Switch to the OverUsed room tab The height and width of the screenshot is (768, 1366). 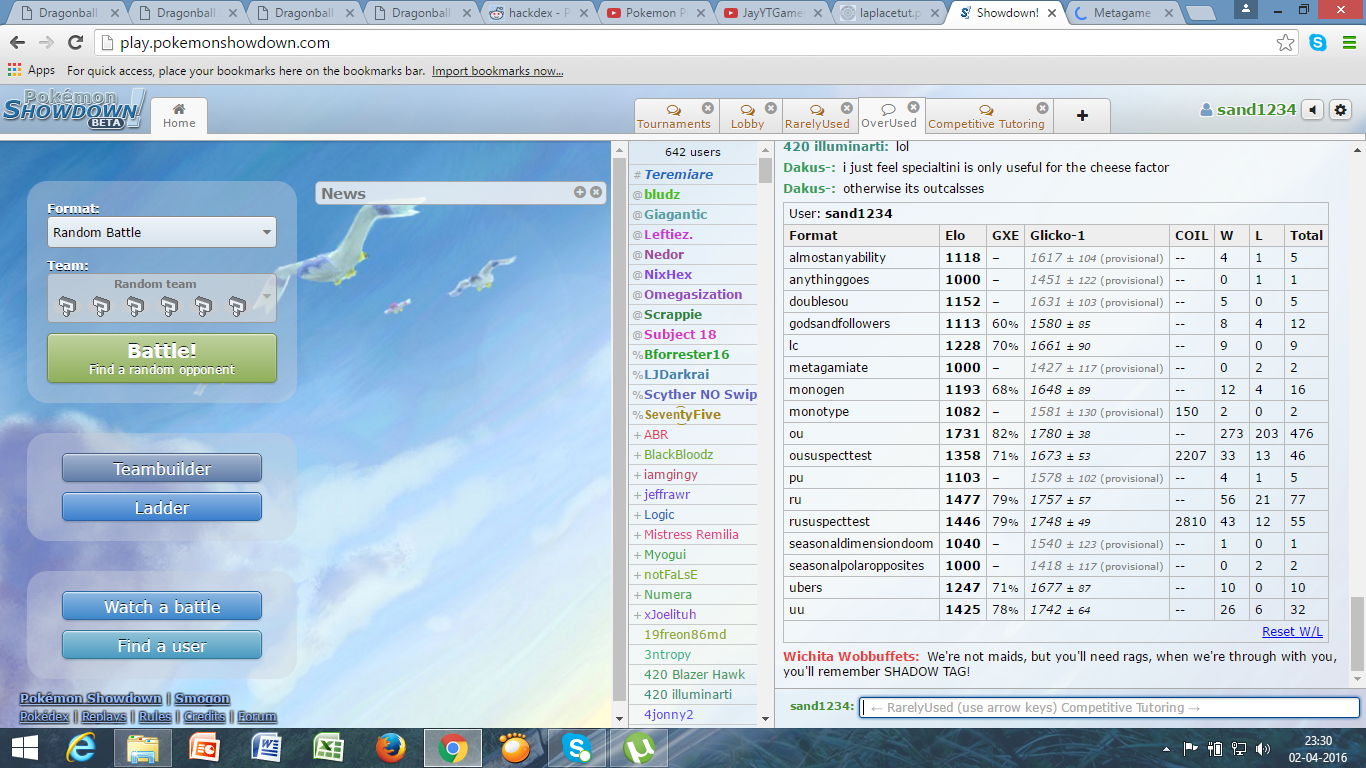coord(887,121)
